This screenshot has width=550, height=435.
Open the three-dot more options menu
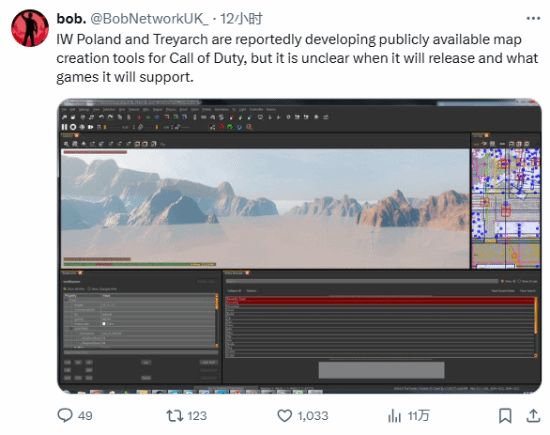[533, 18]
